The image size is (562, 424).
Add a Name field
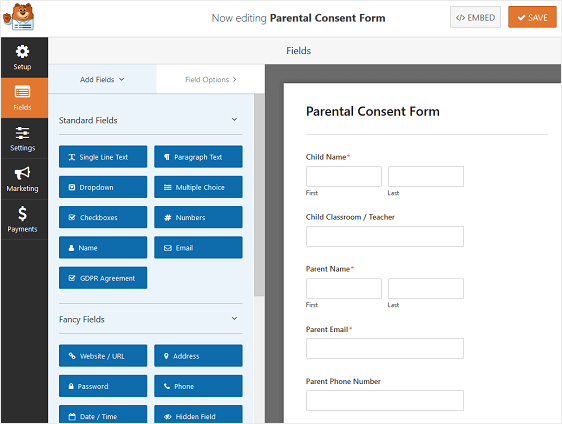[103, 247]
